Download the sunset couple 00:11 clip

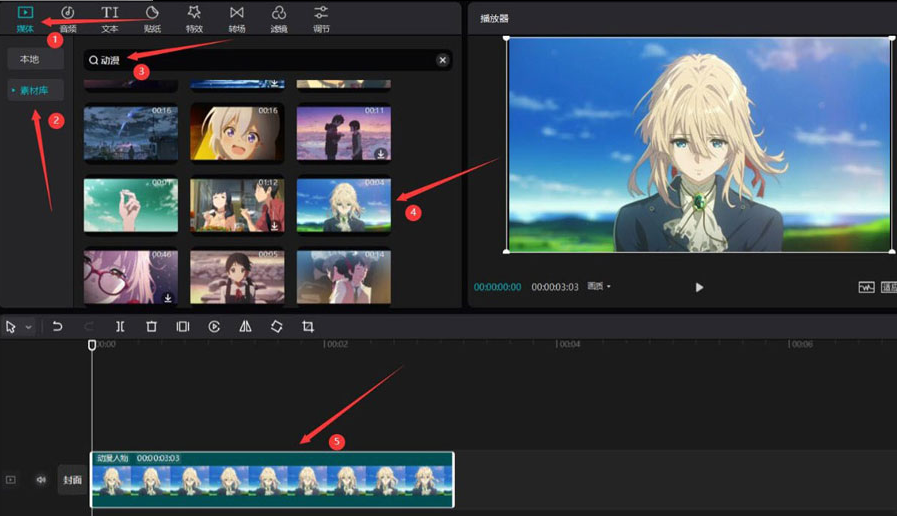(x=380, y=154)
